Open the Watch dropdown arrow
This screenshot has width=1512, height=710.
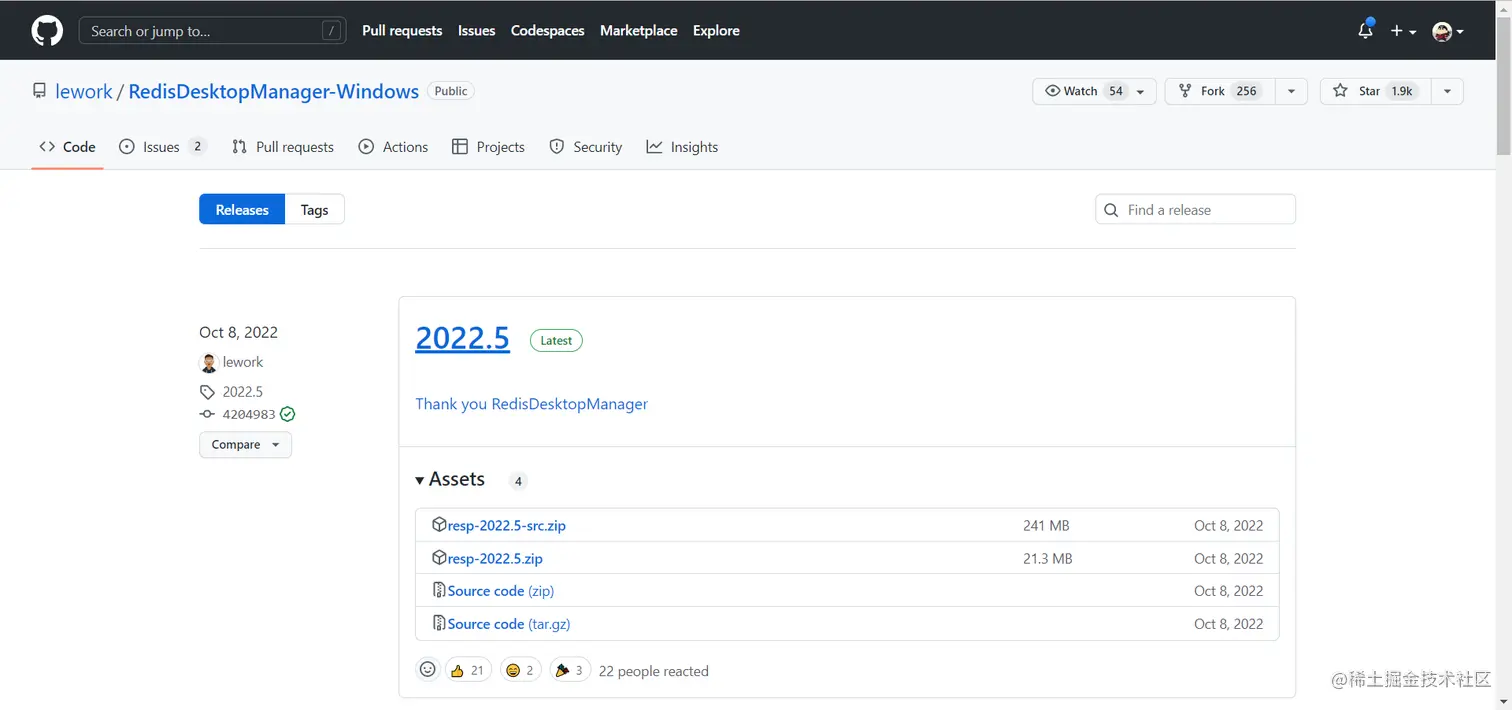[1141, 91]
